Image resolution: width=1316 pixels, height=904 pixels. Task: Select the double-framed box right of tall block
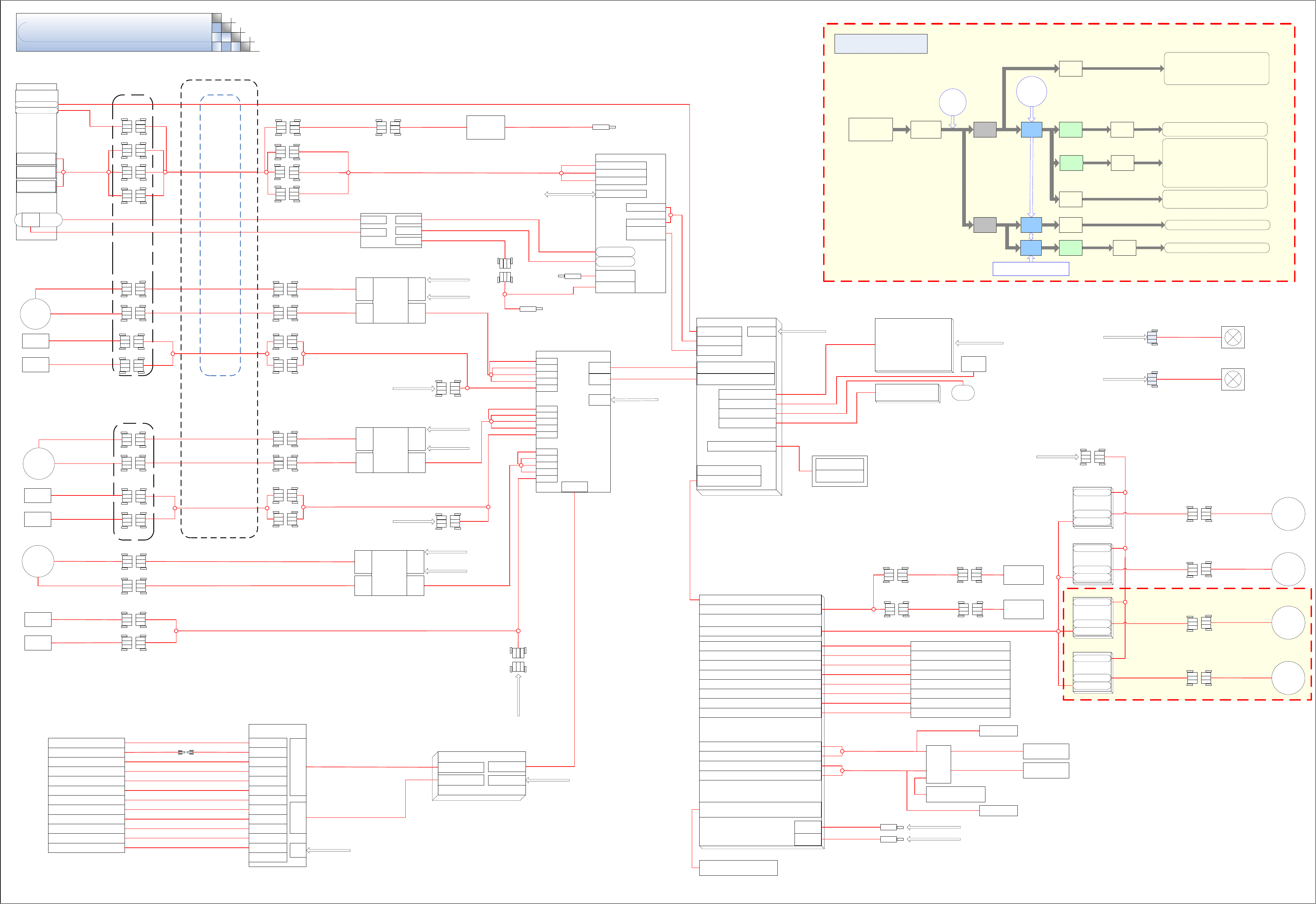[839, 471]
